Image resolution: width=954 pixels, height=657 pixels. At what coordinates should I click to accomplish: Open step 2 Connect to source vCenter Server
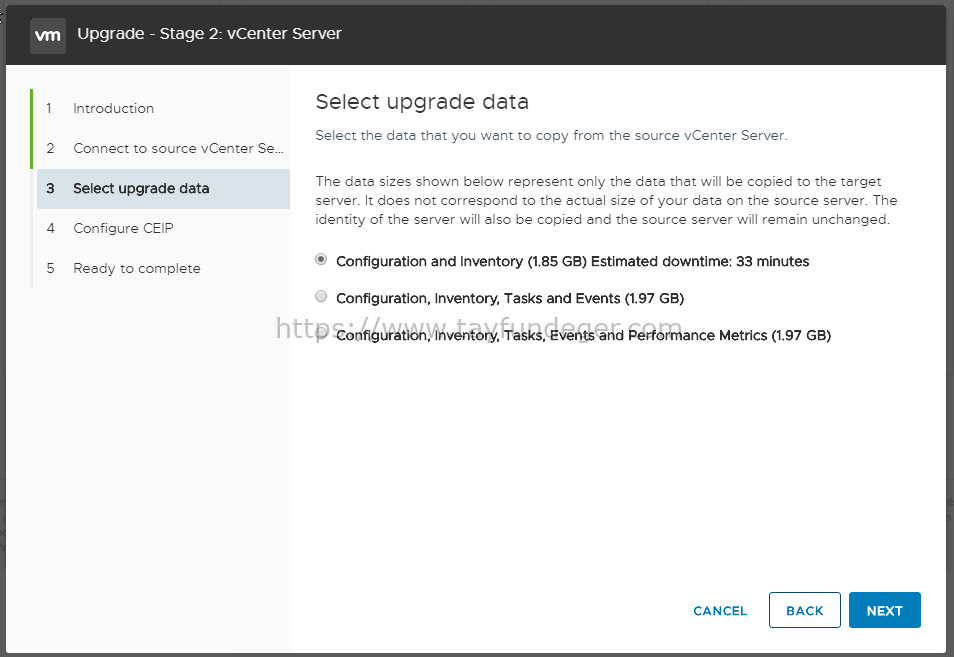[x=163, y=148]
